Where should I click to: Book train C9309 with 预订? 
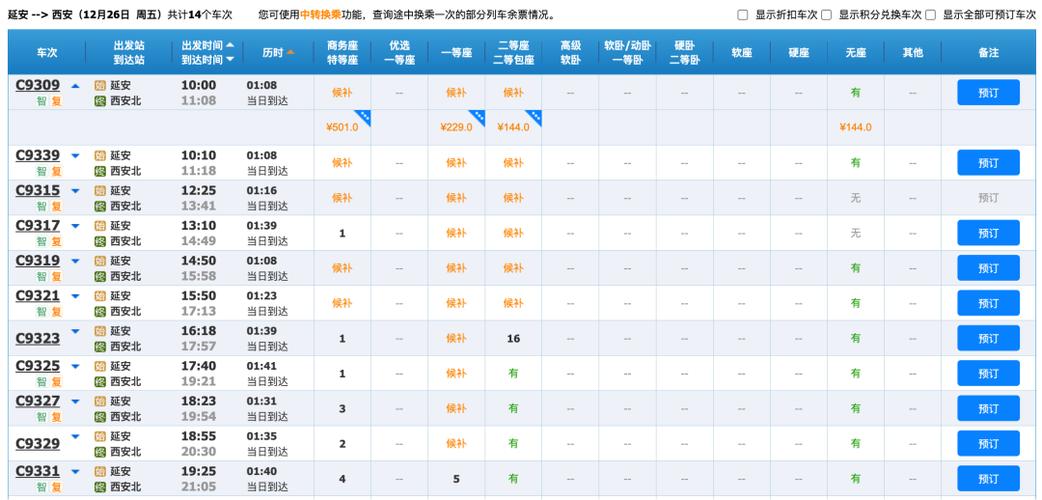coord(988,92)
